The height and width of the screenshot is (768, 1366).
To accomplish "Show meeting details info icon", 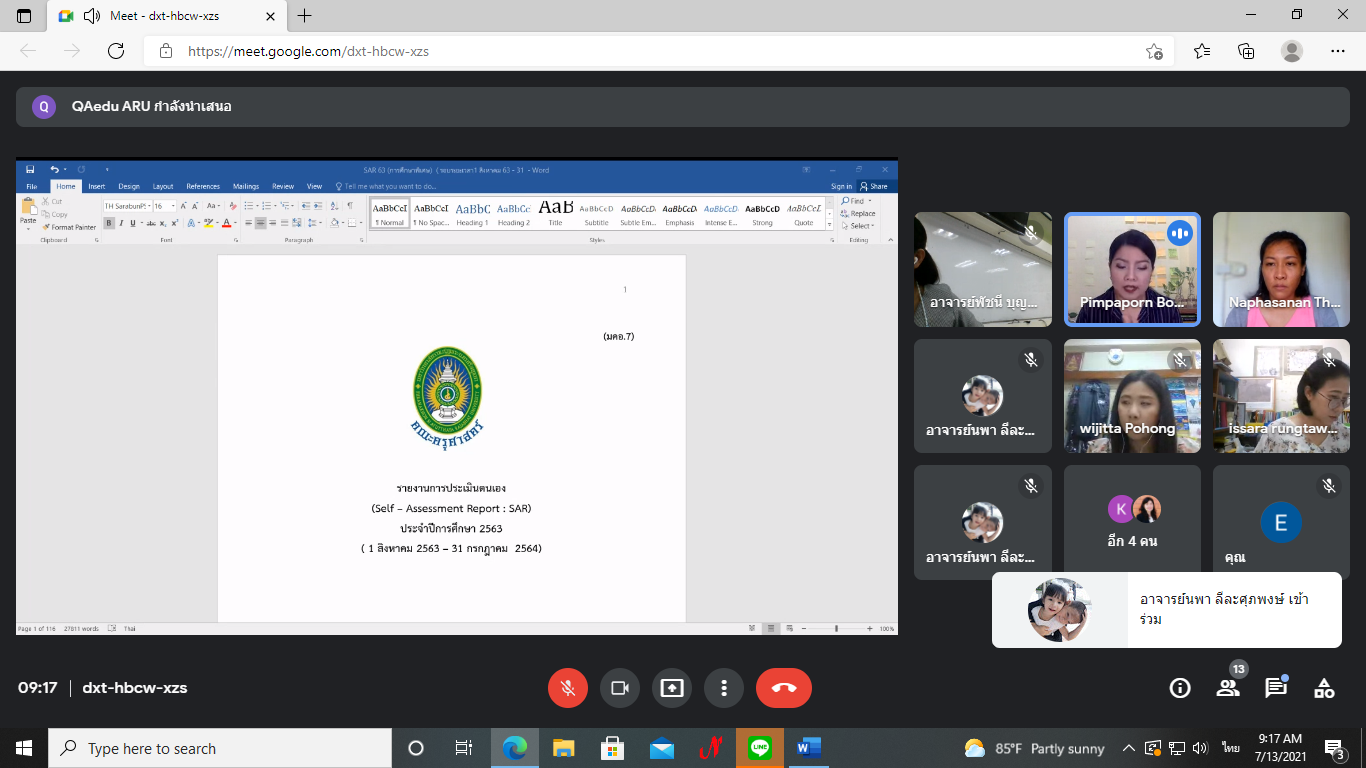I will click(1180, 688).
